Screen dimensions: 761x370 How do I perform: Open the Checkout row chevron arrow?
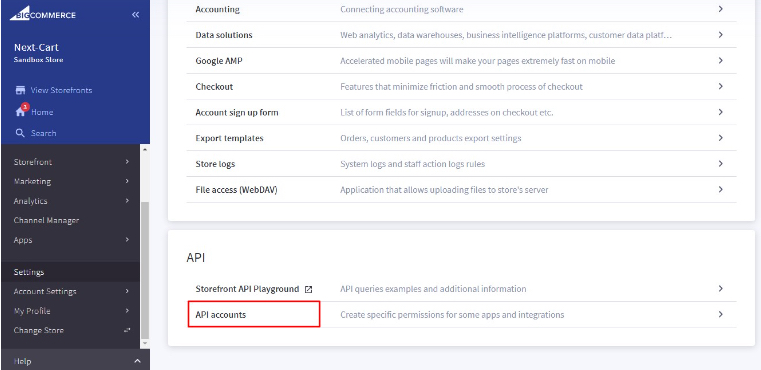click(x=721, y=86)
